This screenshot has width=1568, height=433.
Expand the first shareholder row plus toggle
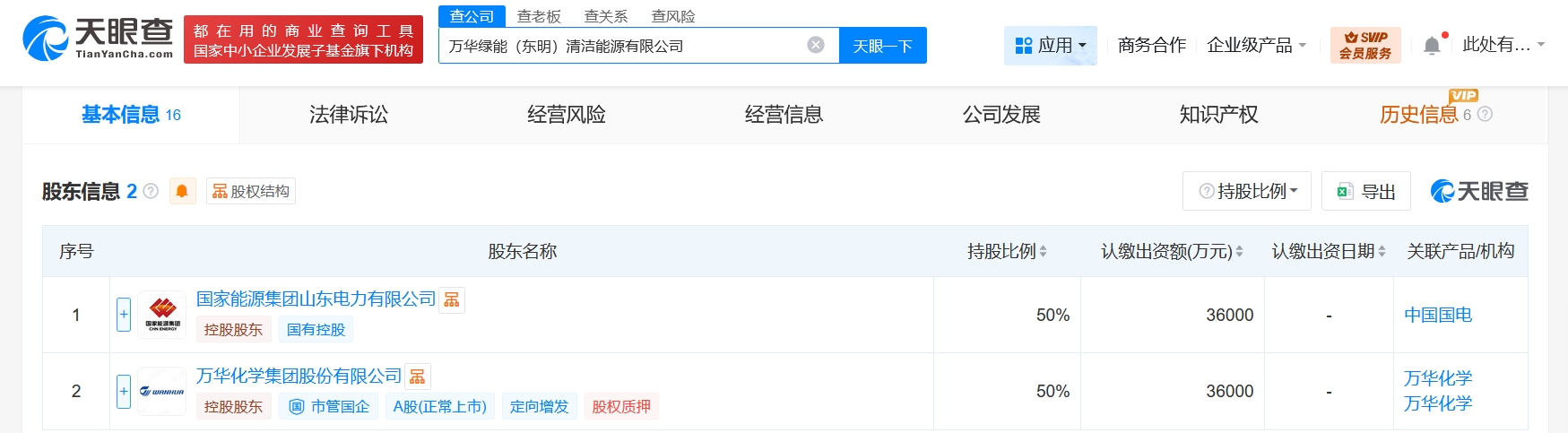[124, 315]
